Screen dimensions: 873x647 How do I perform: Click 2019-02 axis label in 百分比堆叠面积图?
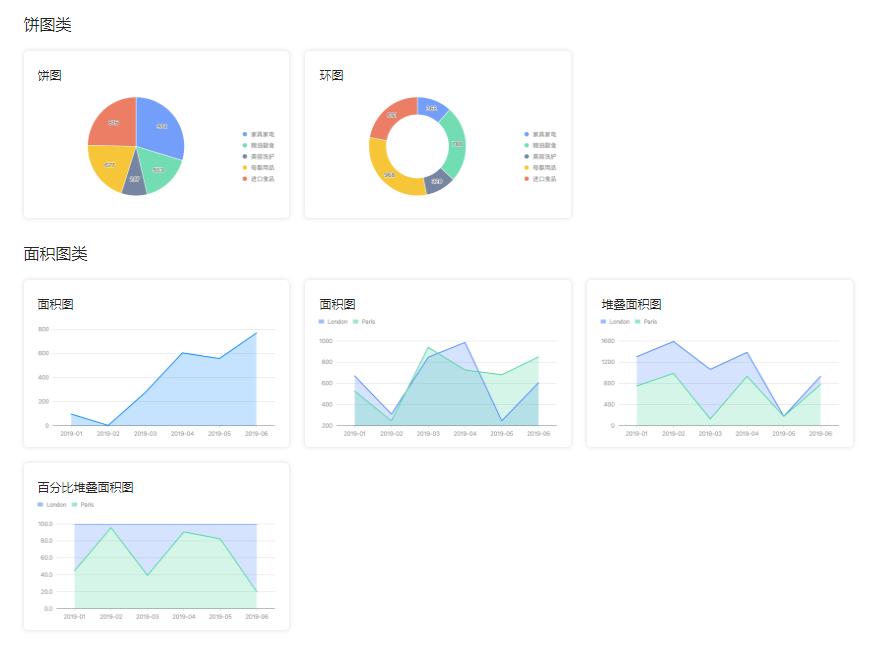[111, 617]
